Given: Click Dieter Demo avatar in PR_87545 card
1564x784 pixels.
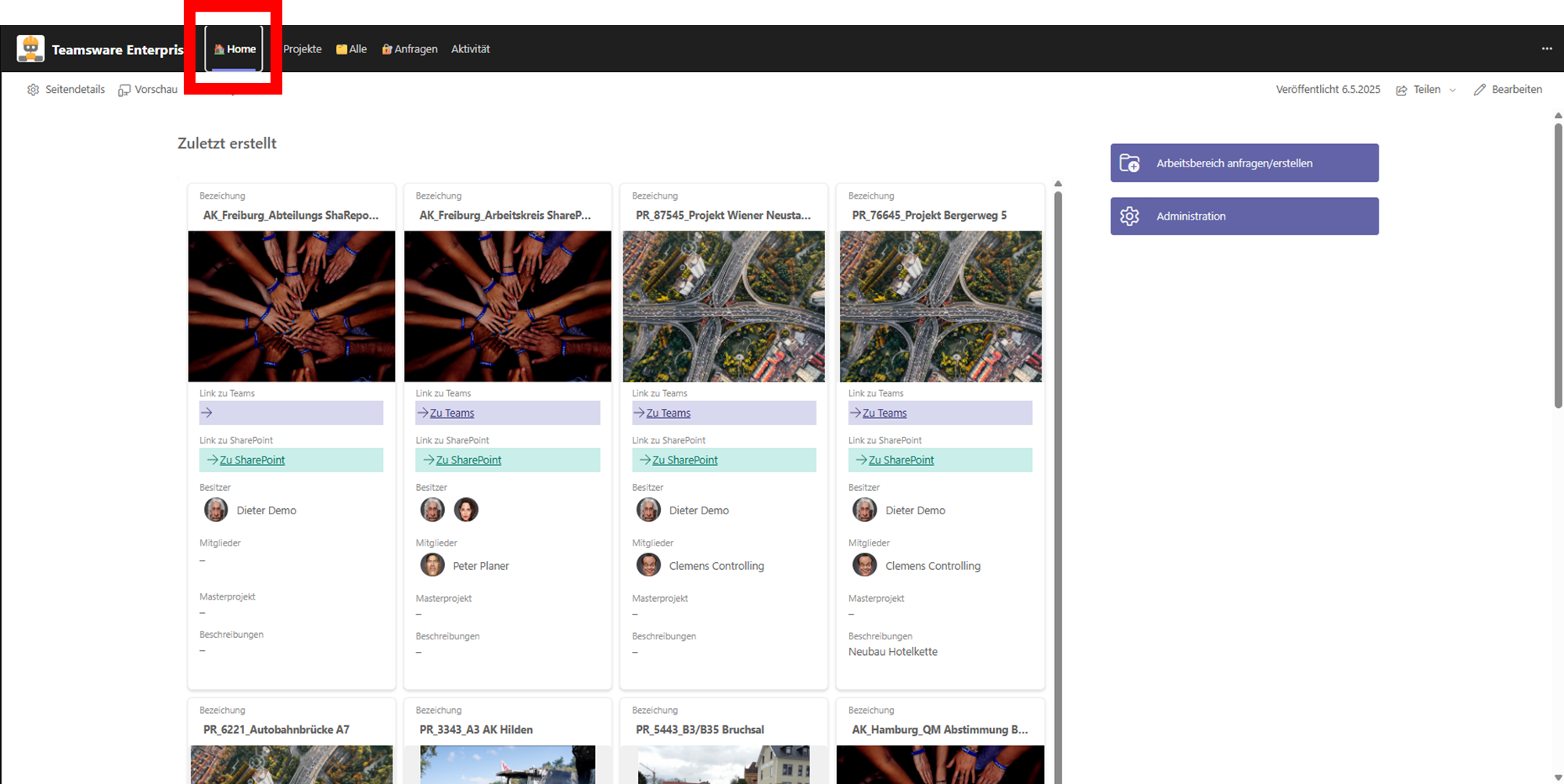Looking at the screenshot, I should click(x=648, y=510).
